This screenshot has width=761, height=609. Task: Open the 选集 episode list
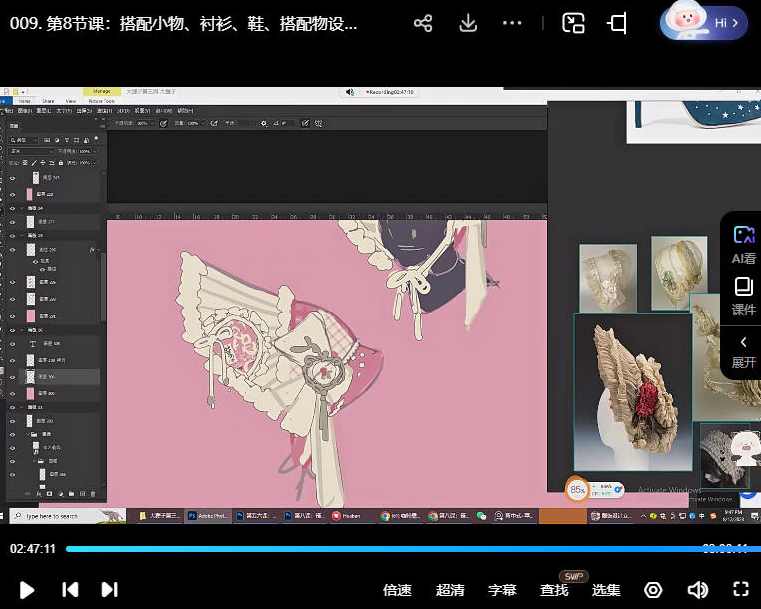(606, 590)
